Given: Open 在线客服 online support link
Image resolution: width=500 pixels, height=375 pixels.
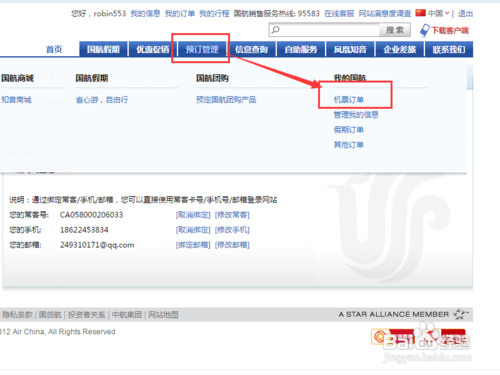Looking at the screenshot, I should (339, 13).
